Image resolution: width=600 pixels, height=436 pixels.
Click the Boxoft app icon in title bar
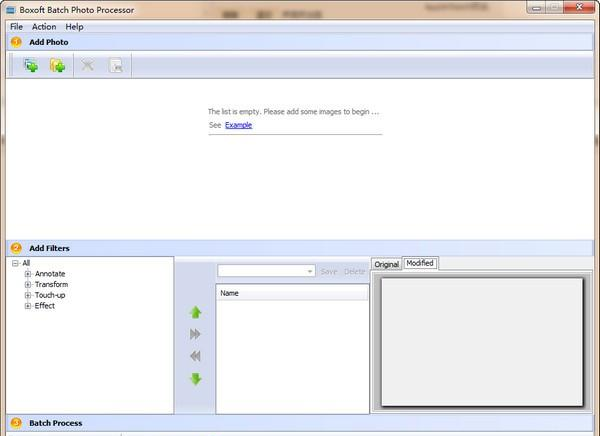pos(11,10)
